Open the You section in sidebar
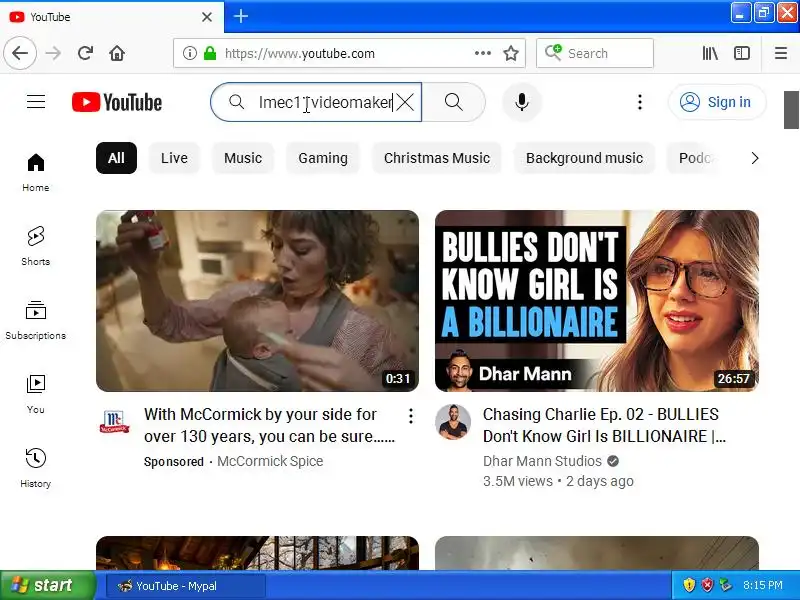This screenshot has width=800, height=600. coord(36,394)
